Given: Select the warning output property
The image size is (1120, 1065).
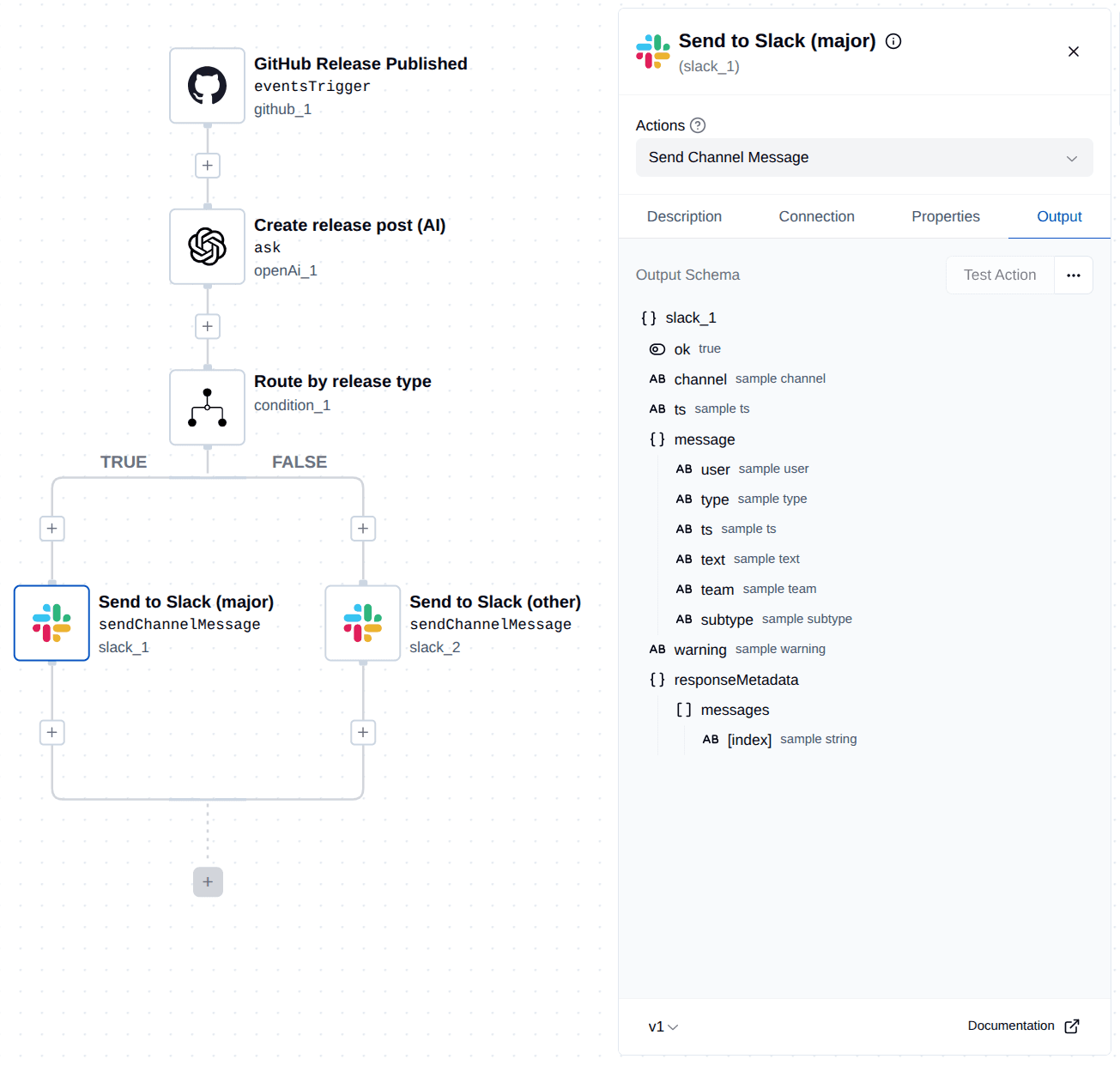Looking at the screenshot, I should [x=700, y=650].
